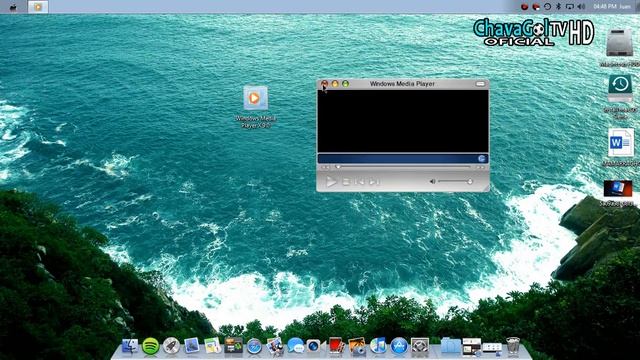Open the Maps icon in the dock
Image resolution: width=640 pixels, height=360 pixels.
click(212, 346)
